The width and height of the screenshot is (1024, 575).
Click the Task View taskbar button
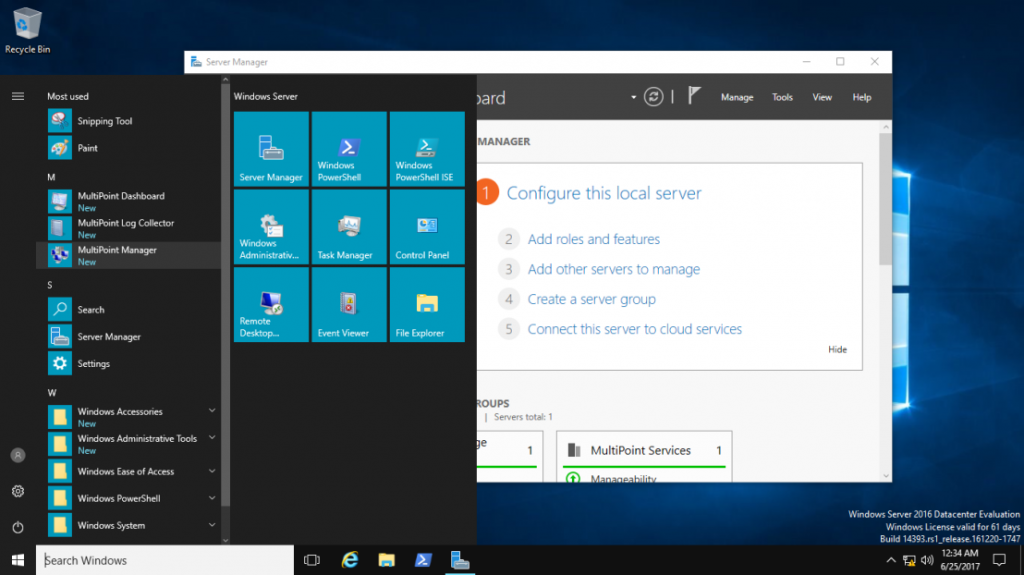(312, 560)
